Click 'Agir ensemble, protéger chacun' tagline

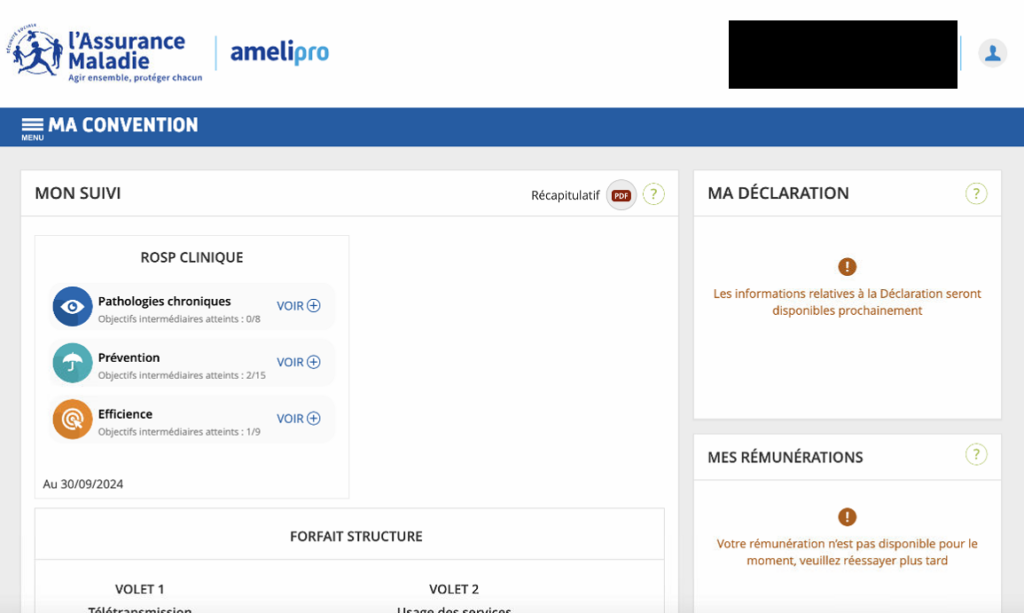(x=135, y=78)
